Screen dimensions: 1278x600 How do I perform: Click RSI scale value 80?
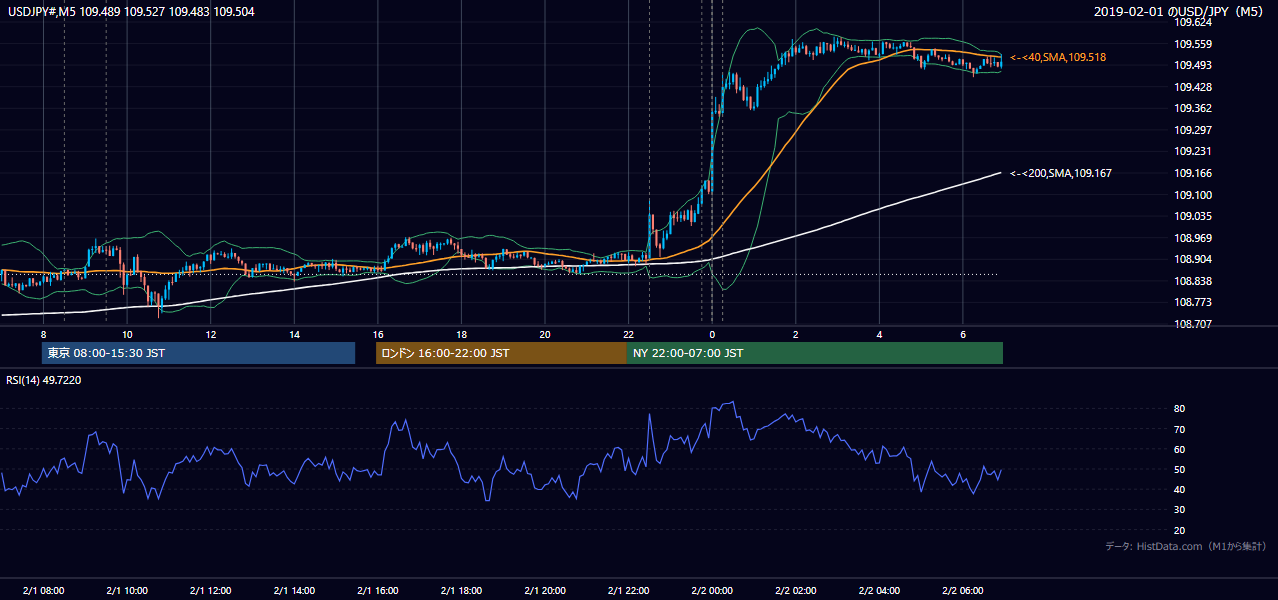coord(1179,409)
